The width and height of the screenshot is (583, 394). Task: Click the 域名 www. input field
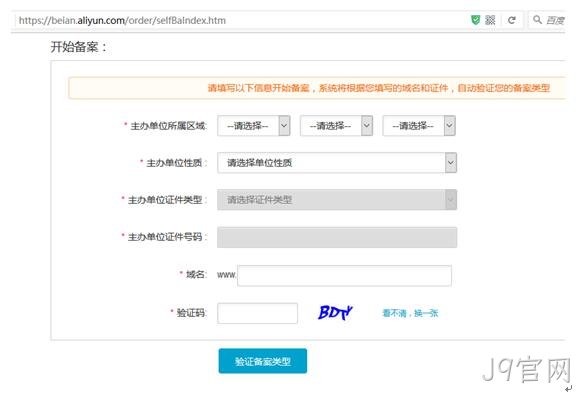344,275
